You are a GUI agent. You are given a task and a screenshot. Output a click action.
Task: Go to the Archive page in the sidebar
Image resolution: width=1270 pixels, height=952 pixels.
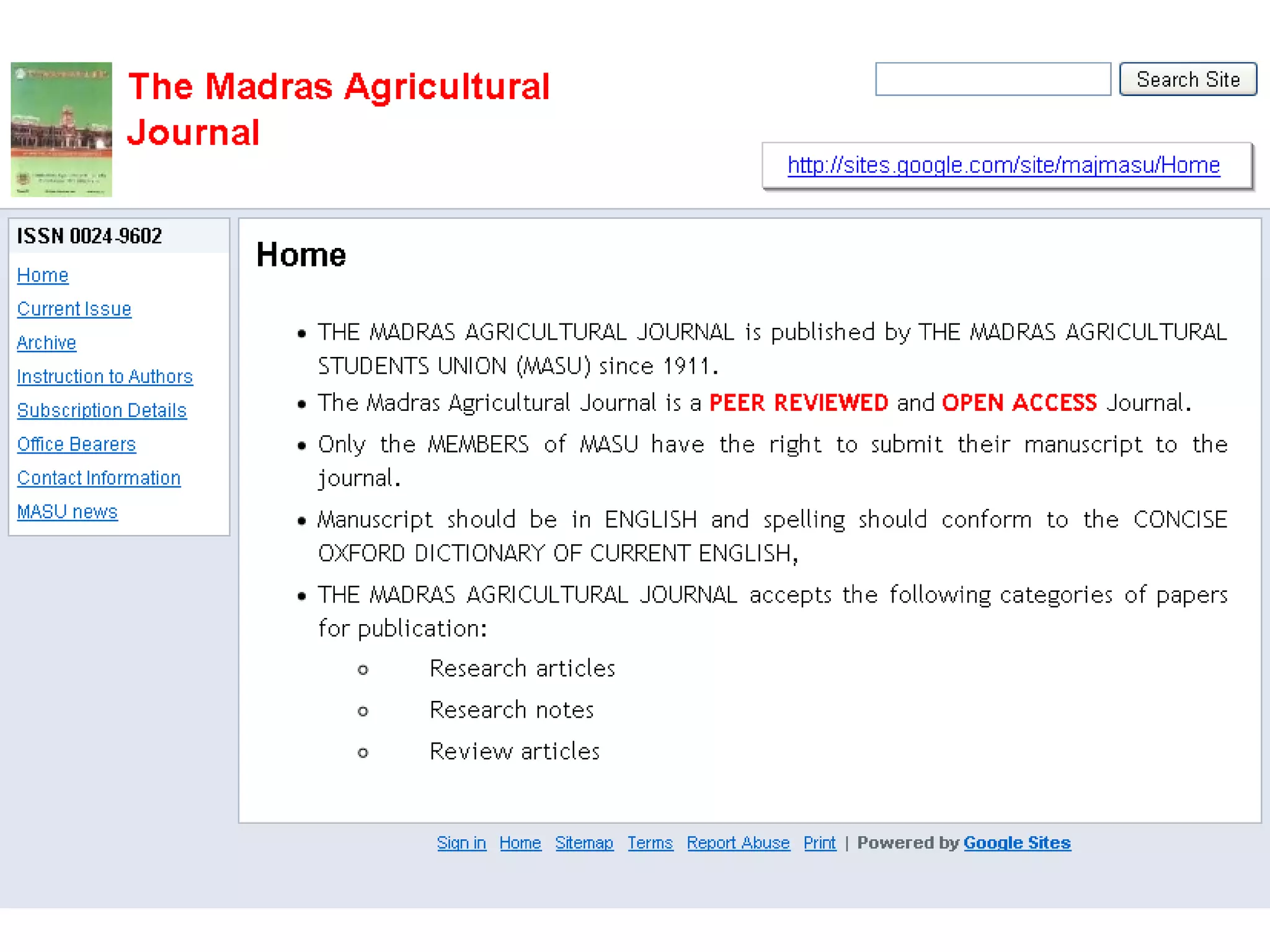[x=47, y=343]
